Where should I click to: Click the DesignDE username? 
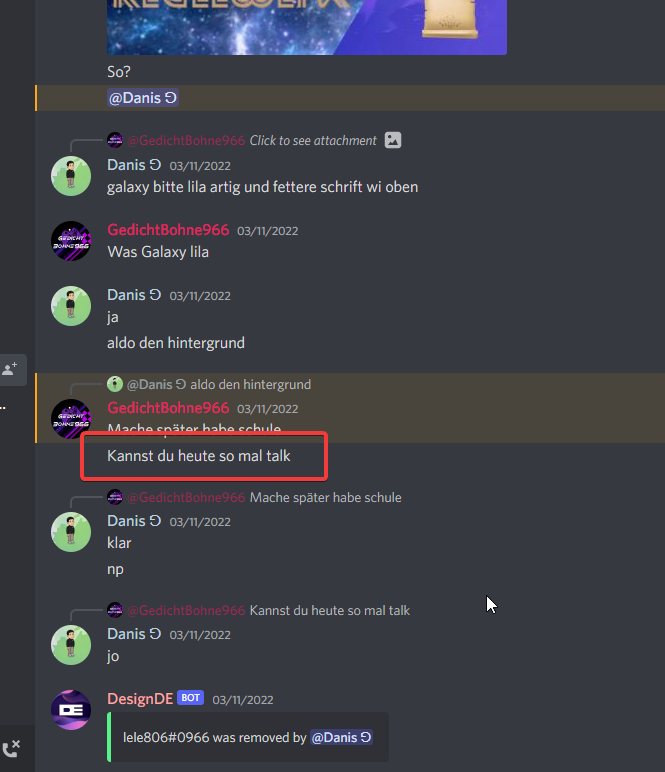pyautogui.click(x=140, y=699)
